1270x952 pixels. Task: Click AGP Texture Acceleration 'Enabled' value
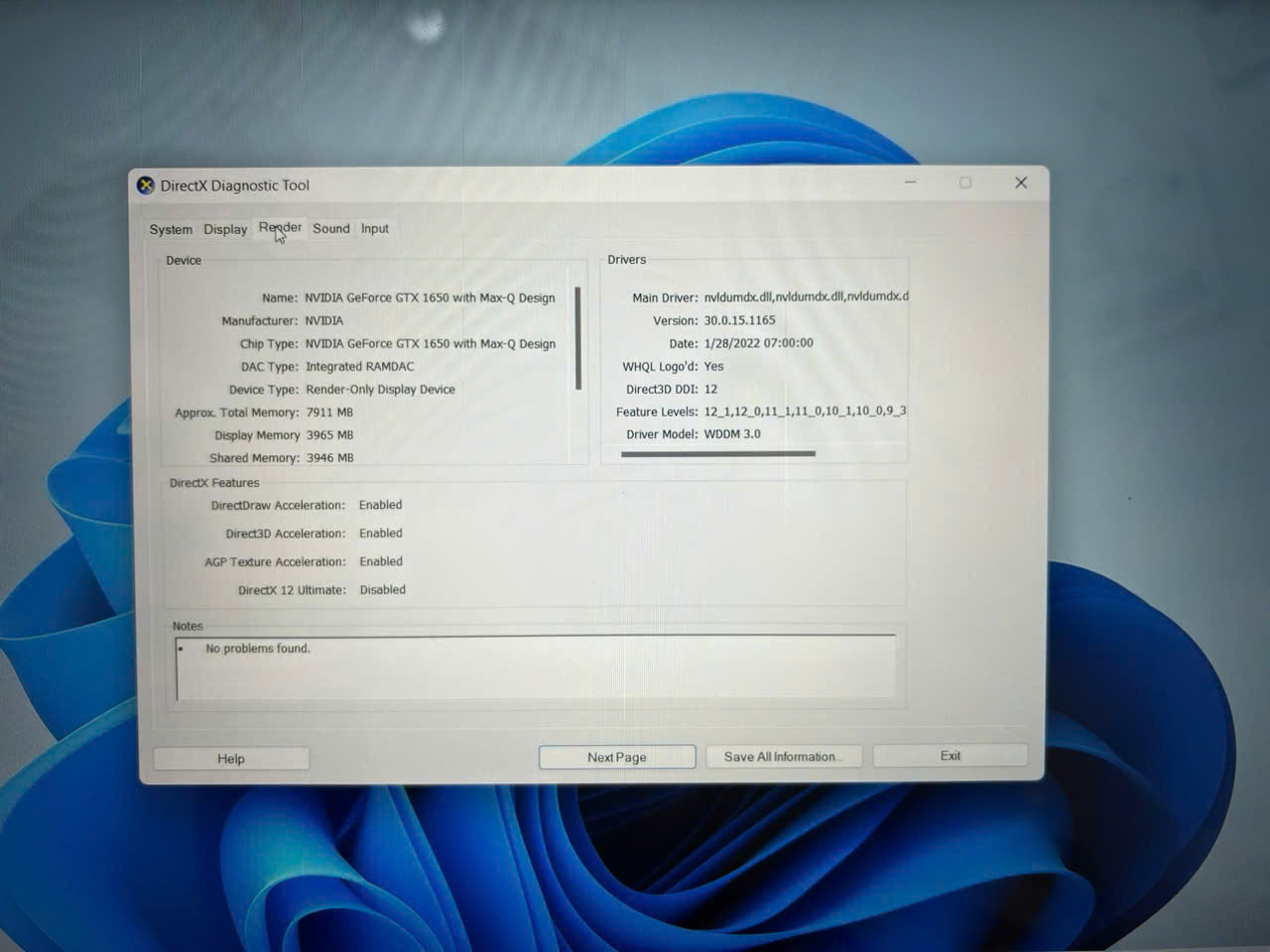381,561
